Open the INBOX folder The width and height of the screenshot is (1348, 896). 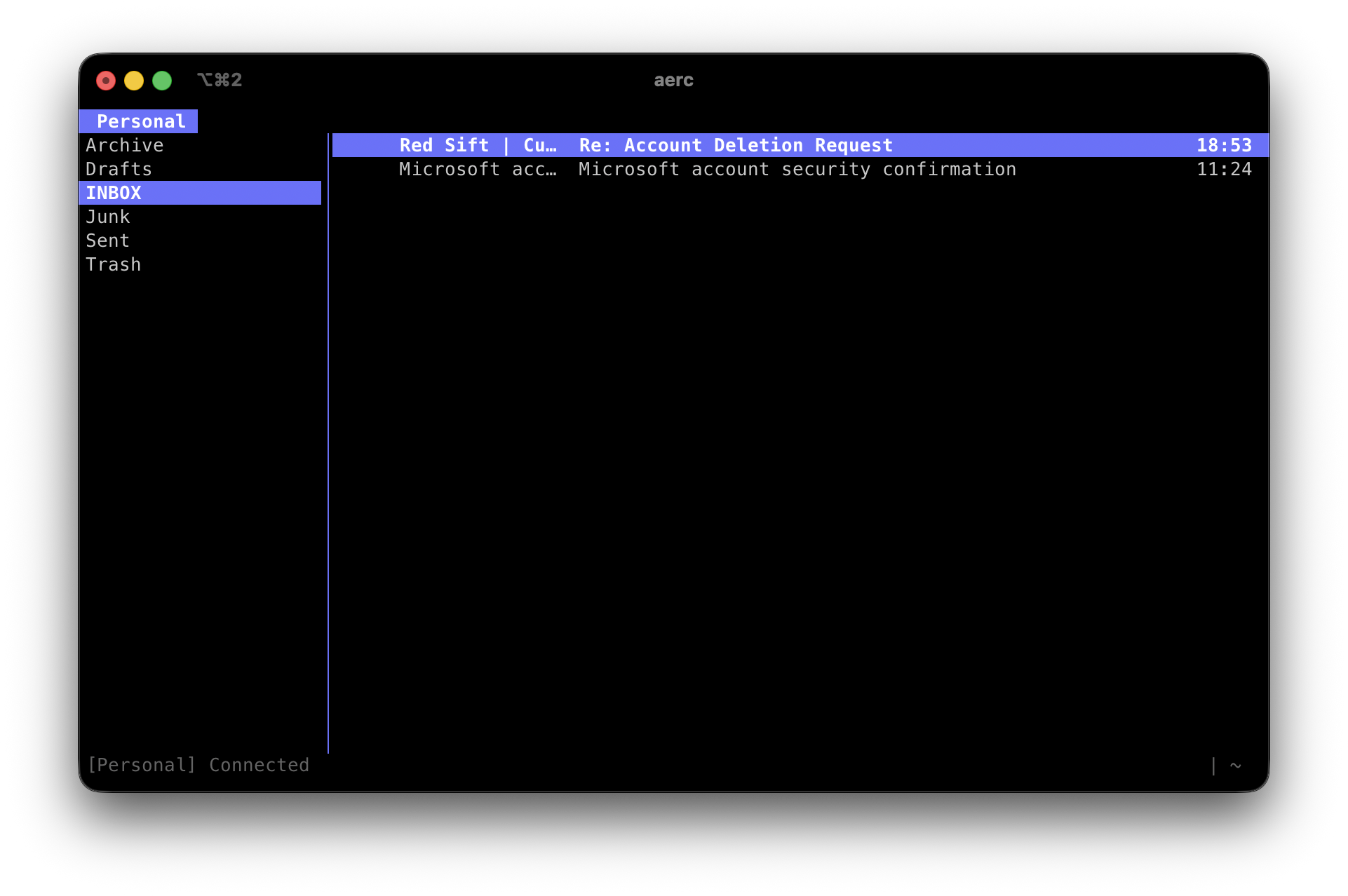pos(113,192)
